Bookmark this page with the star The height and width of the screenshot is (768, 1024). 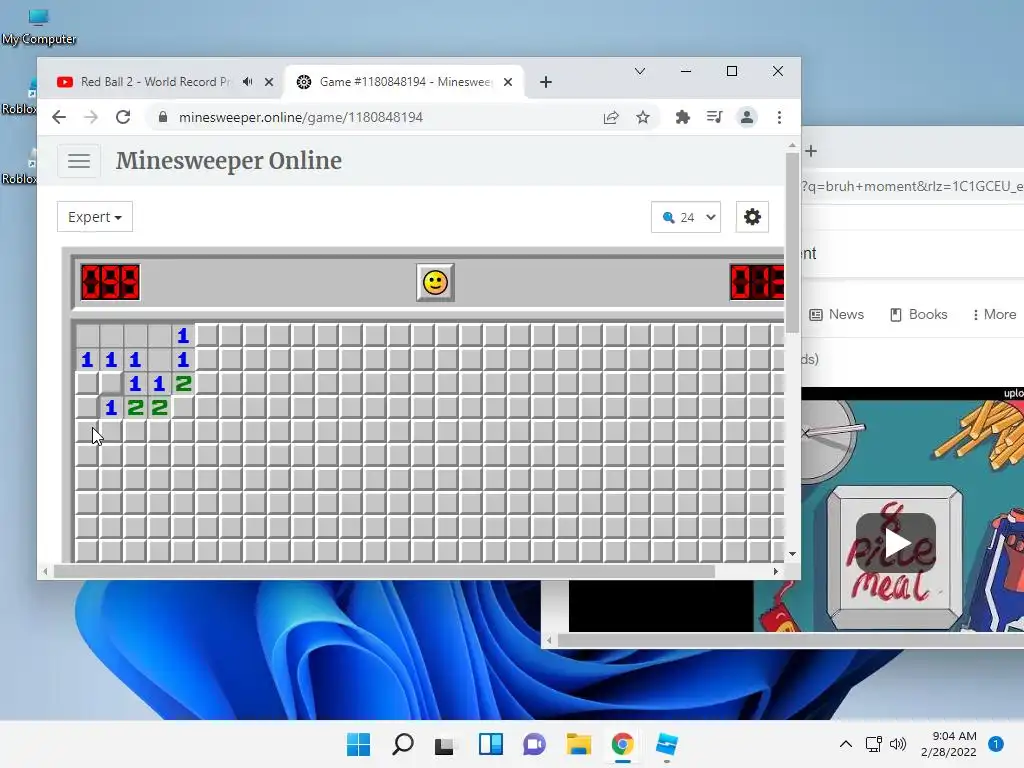click(643, 117)
